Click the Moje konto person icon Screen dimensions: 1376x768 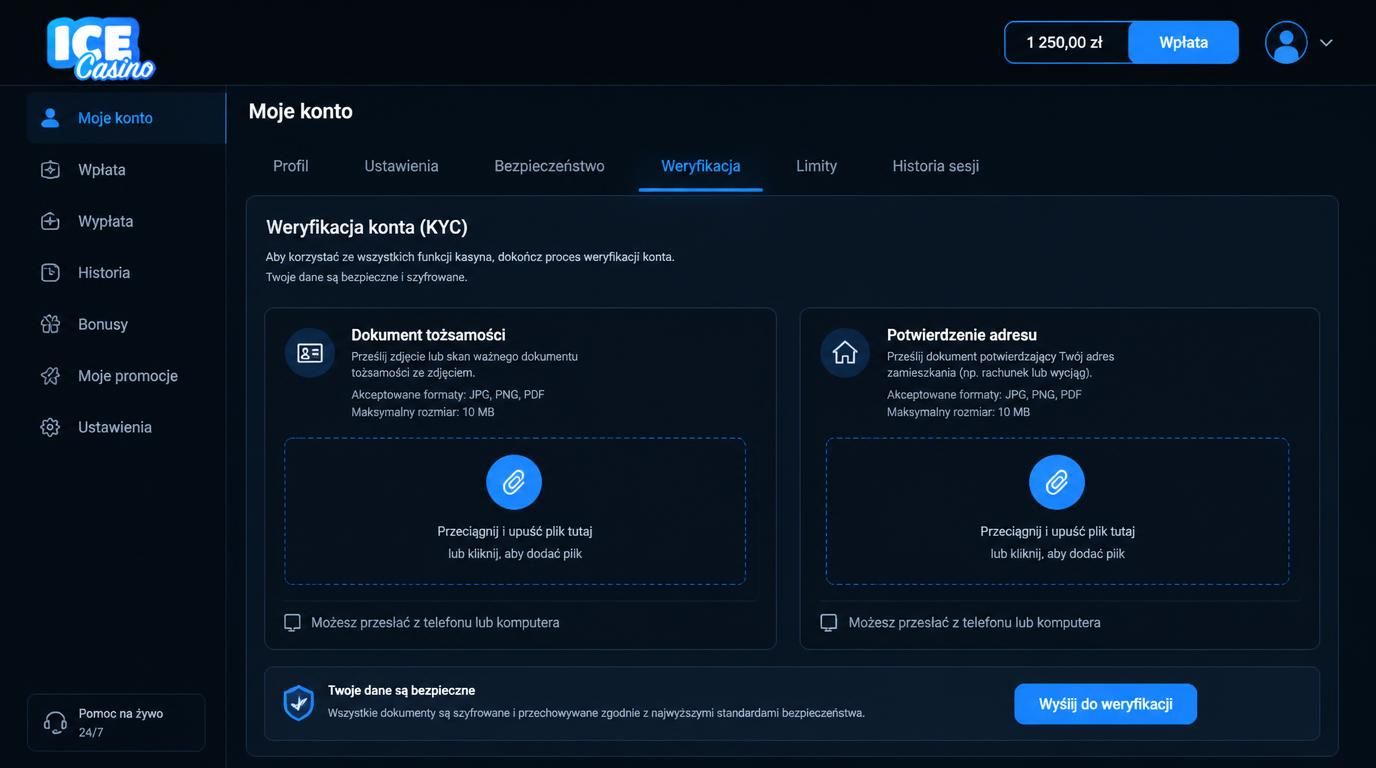point(50,118)
